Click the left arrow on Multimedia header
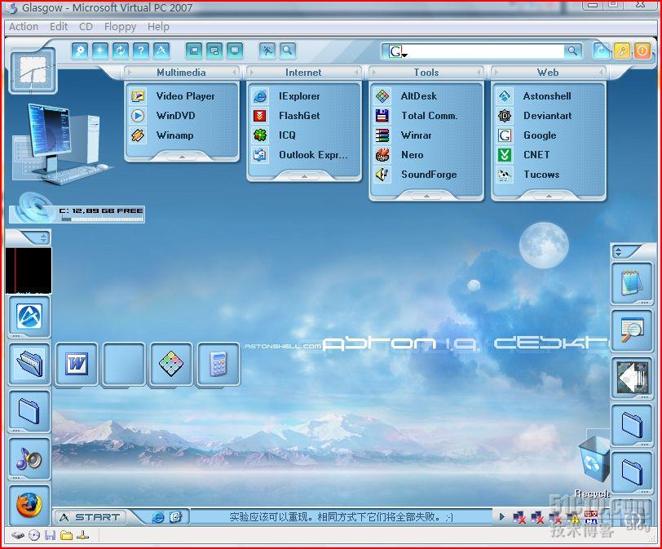This screenshot has height=549, width=662. (x=129, y=73)
